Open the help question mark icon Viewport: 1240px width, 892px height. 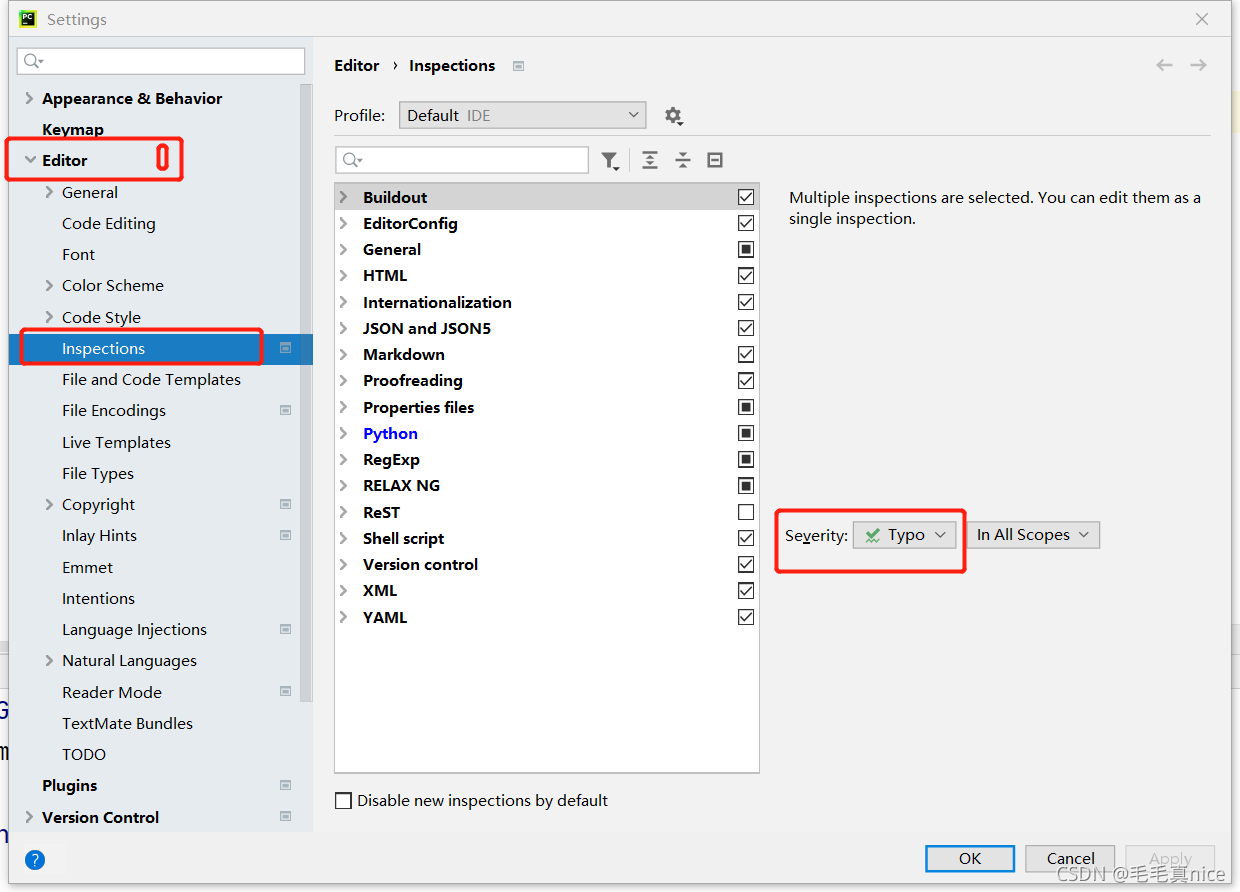coord(35,859)
